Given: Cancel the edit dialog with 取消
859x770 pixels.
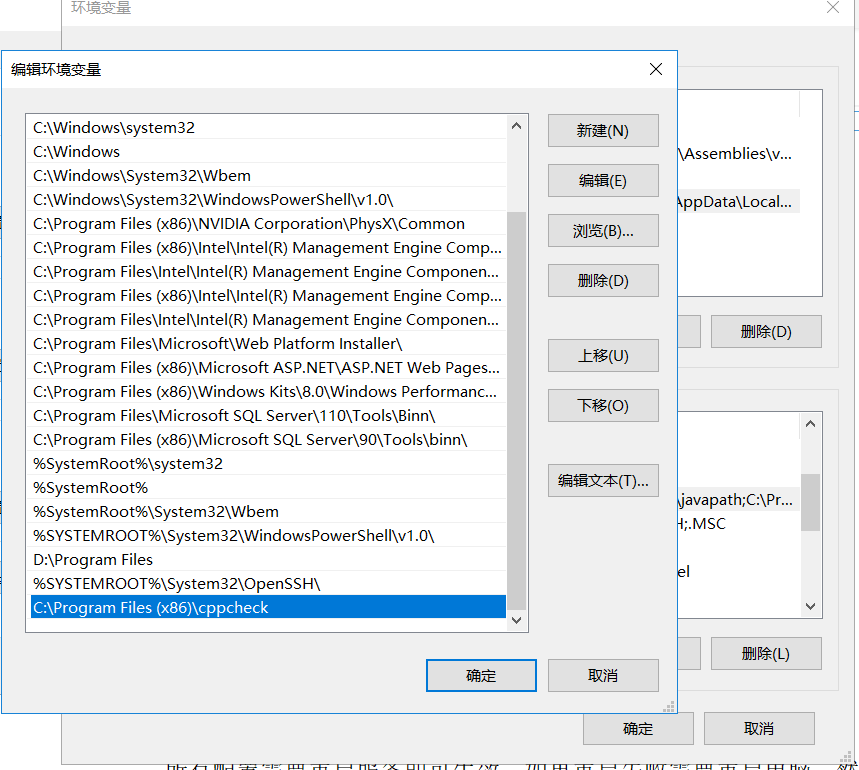Looking at the screenshot, I should [x=603, y=676].
